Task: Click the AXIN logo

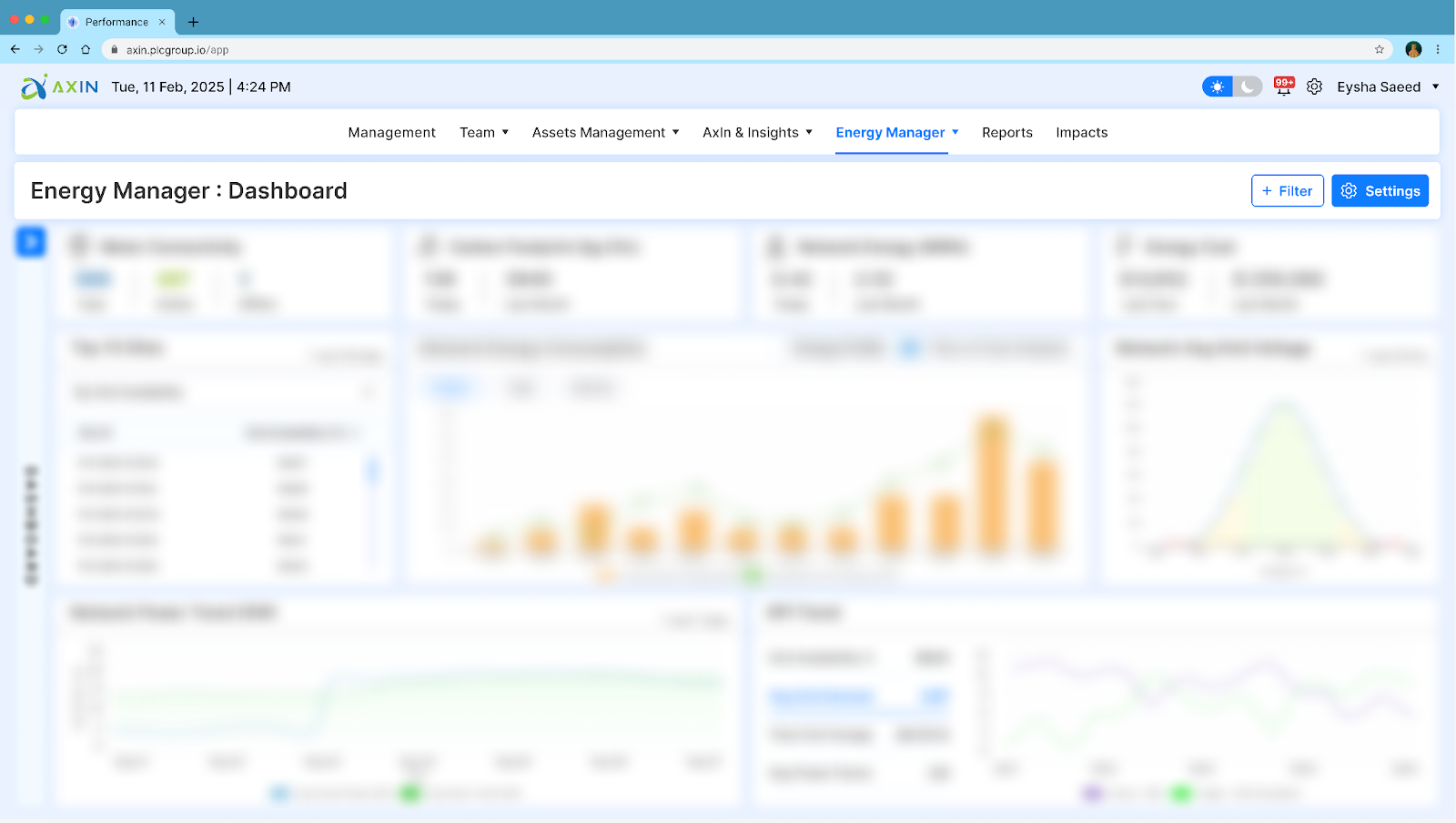Action: point(60,87)
